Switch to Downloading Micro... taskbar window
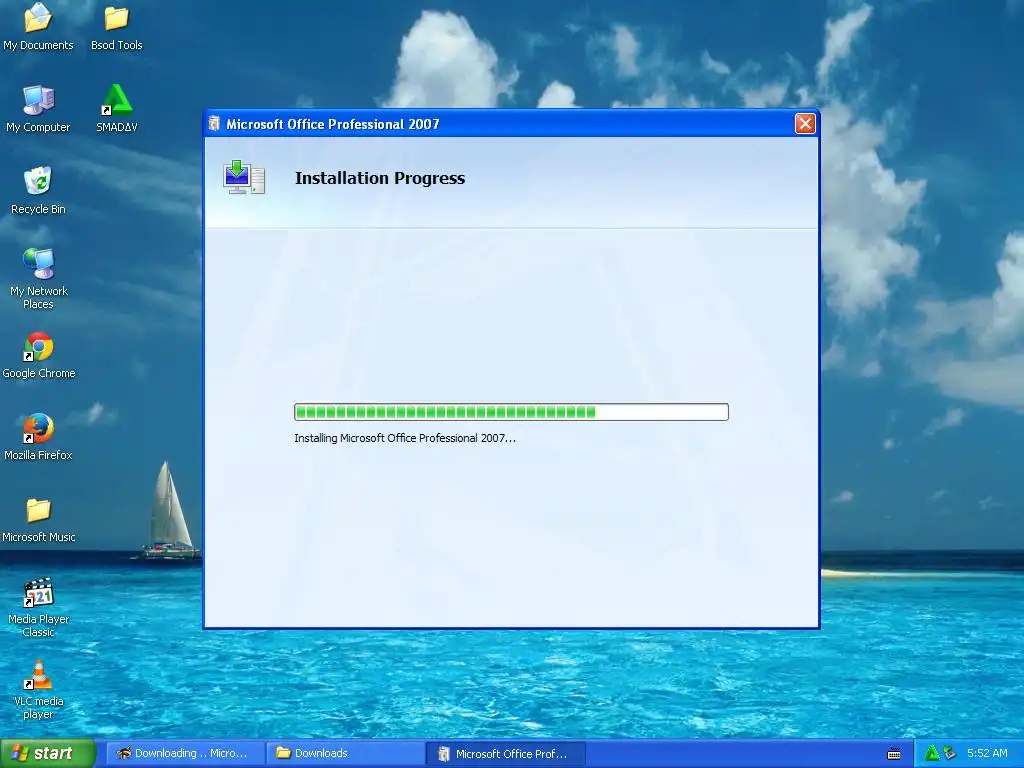Screen dimensions: 1024x768 185,753
